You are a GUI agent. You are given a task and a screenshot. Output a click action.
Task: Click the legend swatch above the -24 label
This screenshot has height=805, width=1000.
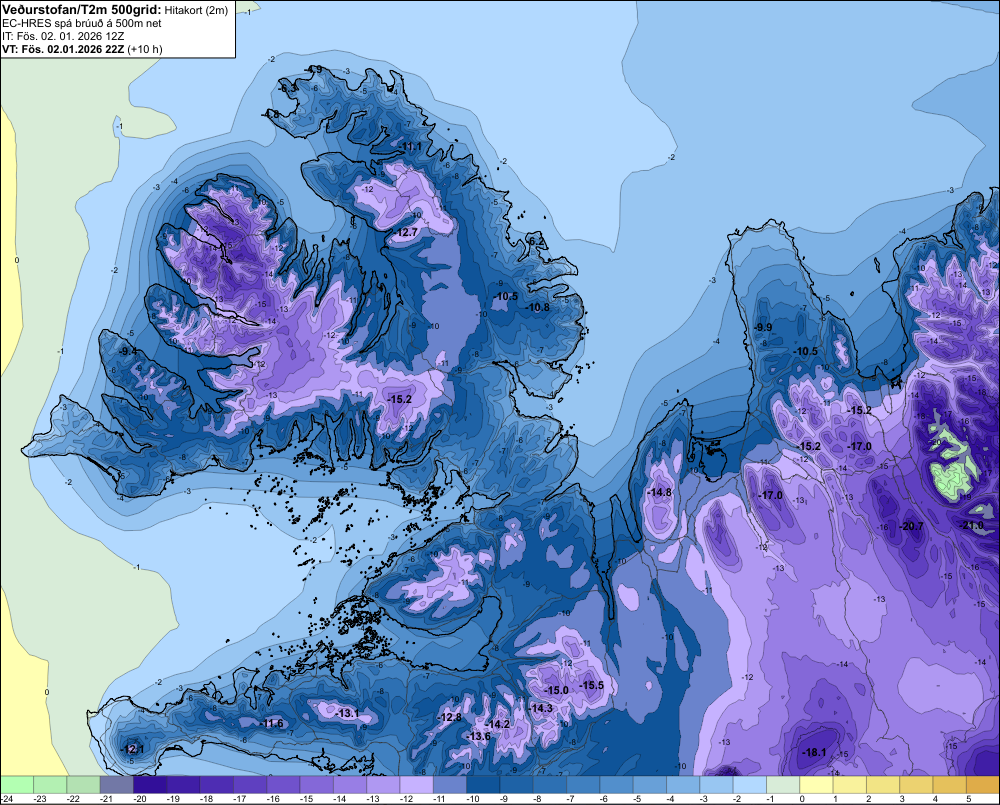click(17, 785)
